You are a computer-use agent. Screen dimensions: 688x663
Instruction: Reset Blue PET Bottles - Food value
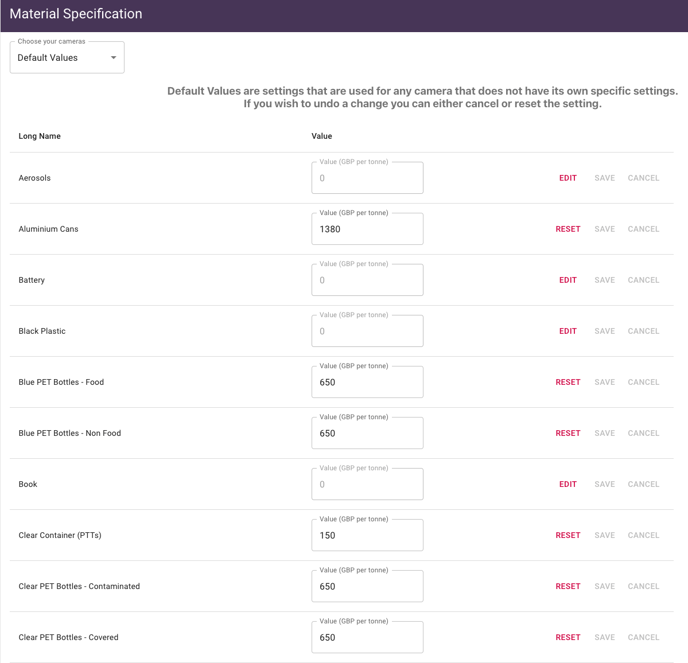(x=567, y=382)
